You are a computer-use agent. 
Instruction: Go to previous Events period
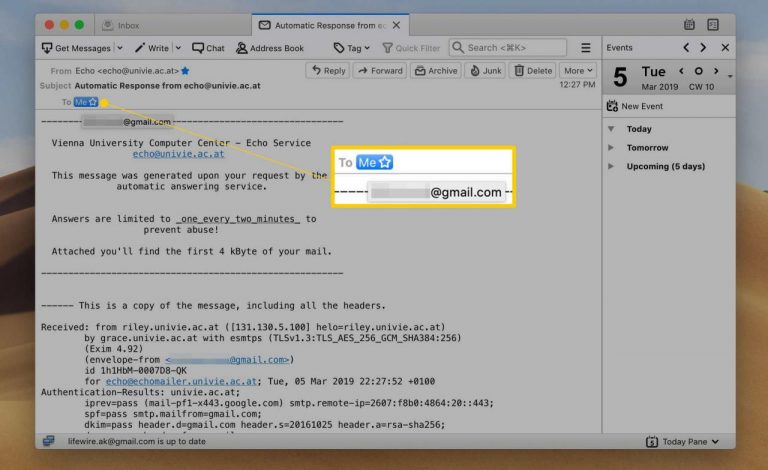click(686, 47)
